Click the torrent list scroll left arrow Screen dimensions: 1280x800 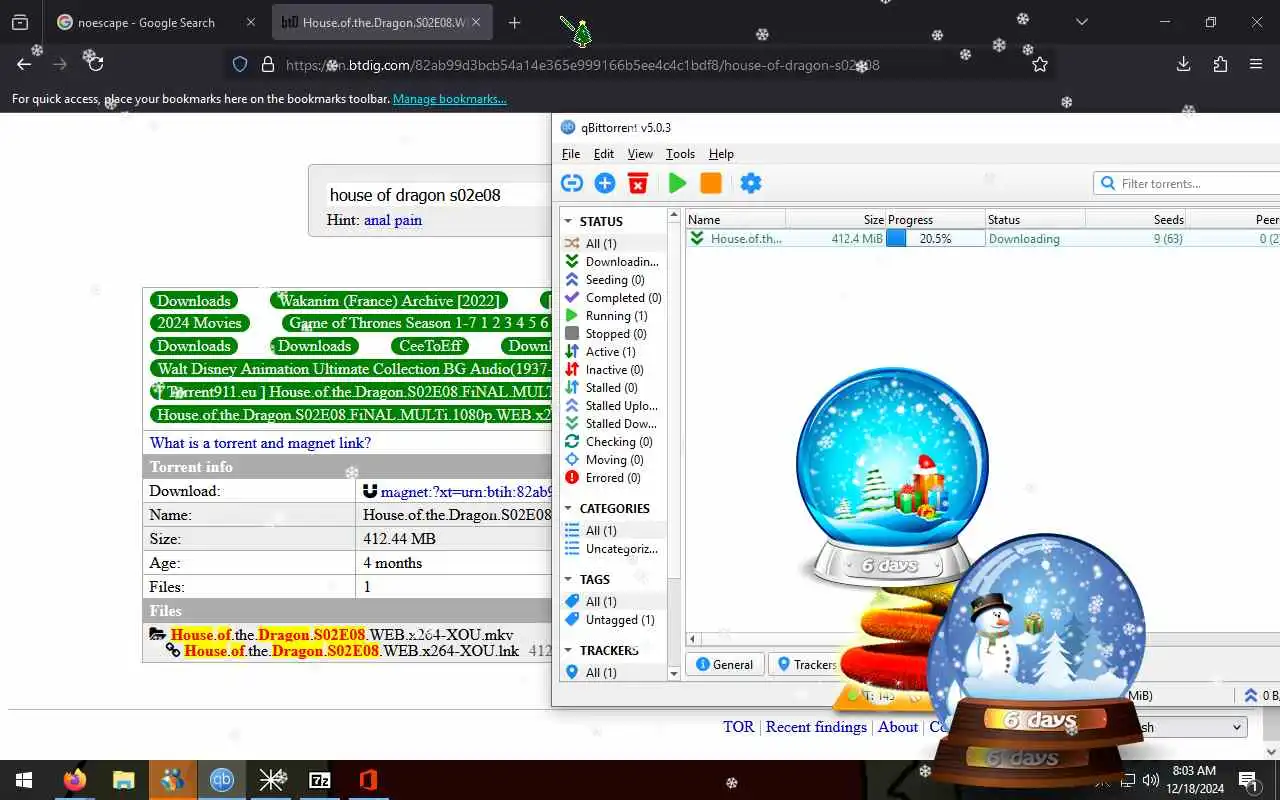pyautogui.click(x=693, y=638)
